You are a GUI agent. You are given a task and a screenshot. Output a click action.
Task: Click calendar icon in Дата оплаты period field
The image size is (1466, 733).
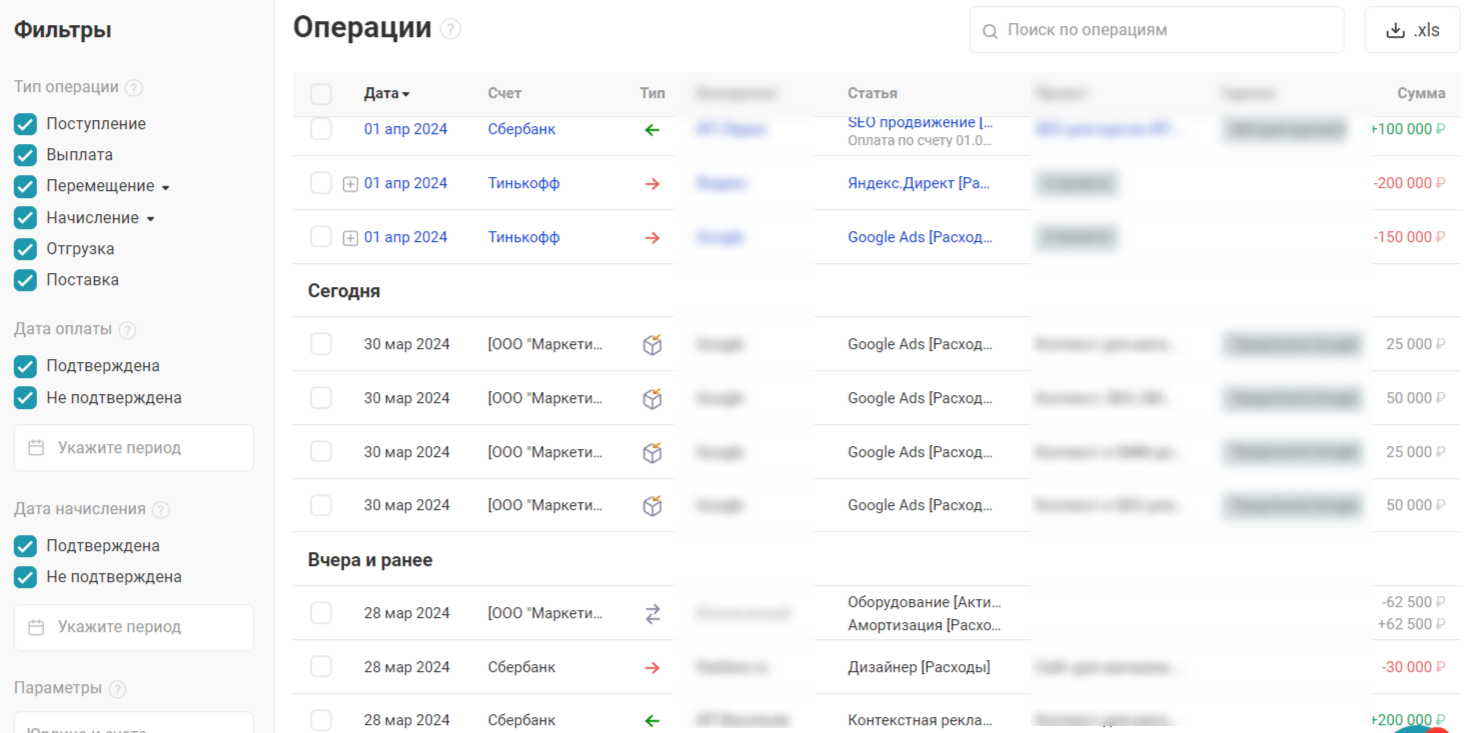36,448
